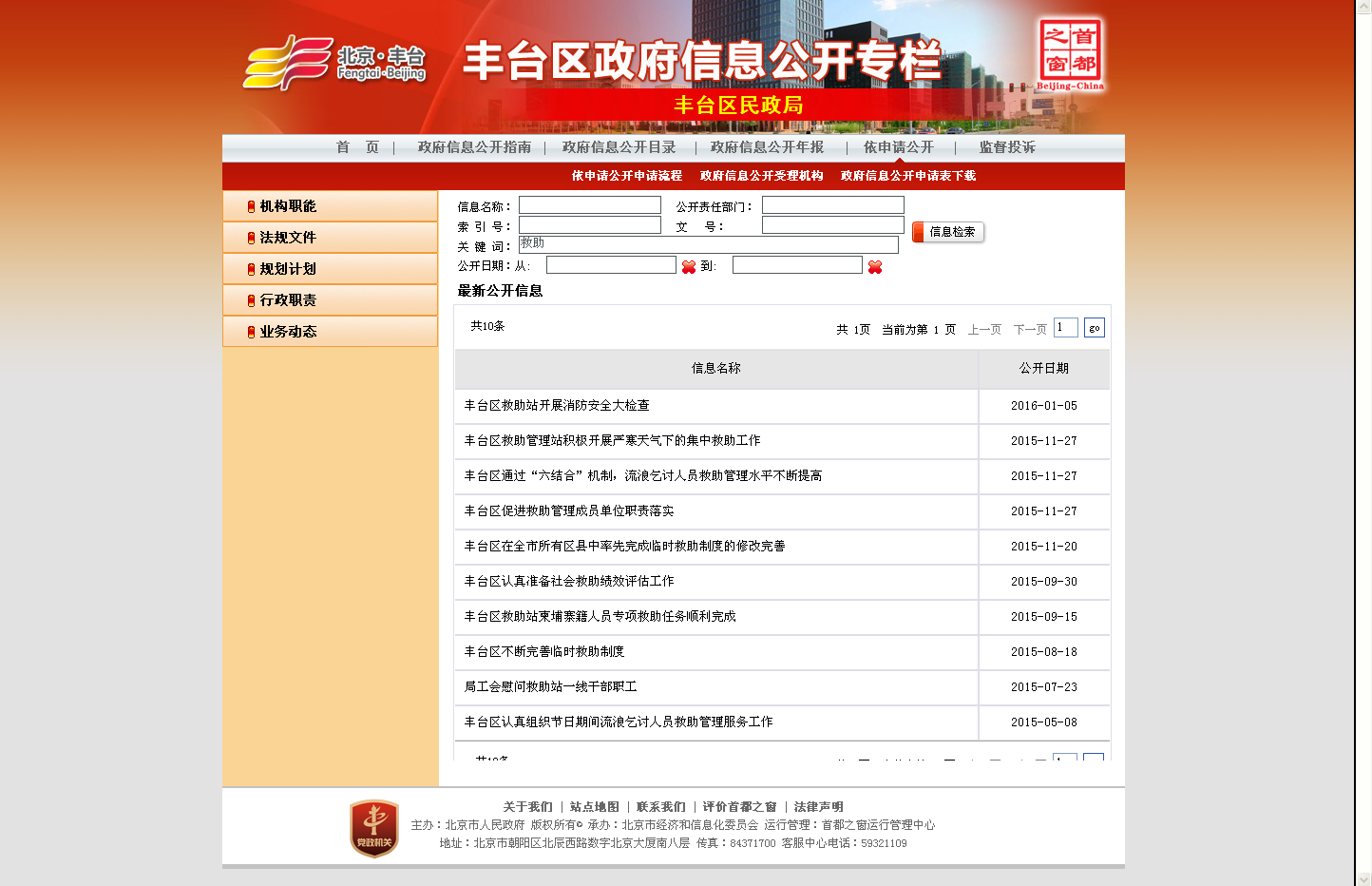Open 依申请公开申请流程 submenu link
Screen dimensions: 1372x886
point(627,176)
